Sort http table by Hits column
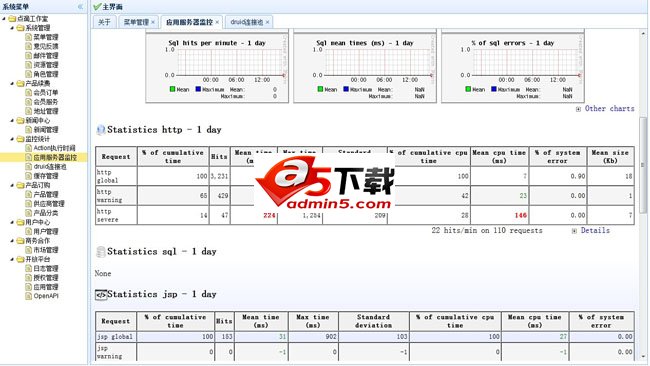This screenshot has height=366, width=650. pyautogui.click(x=219, y=157)
